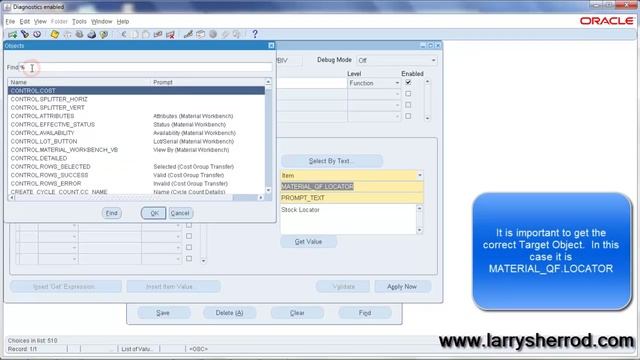Open the View menu
This screenshot has width=640, height=360.
tap(40, 22)
